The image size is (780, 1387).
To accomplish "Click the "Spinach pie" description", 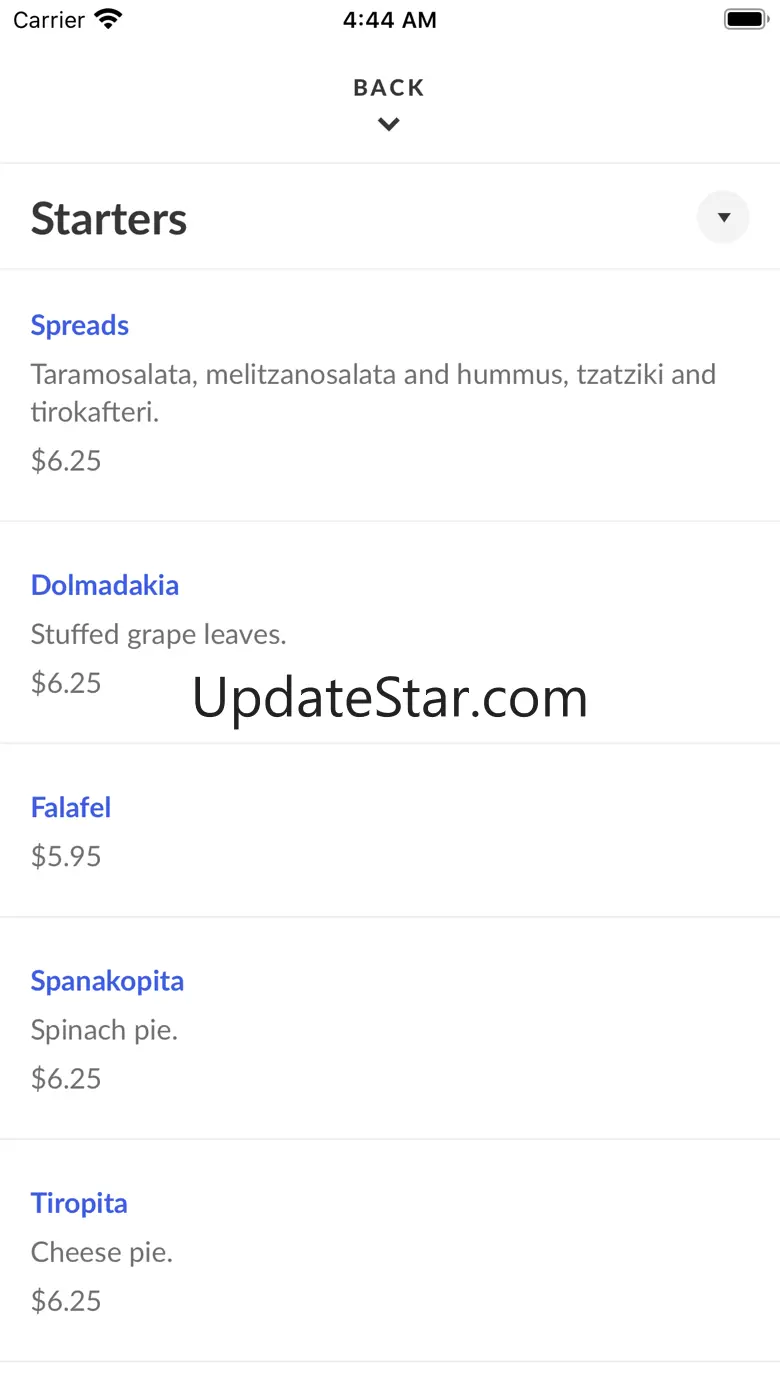I will pyautogui.click(x=104, y=1030).
